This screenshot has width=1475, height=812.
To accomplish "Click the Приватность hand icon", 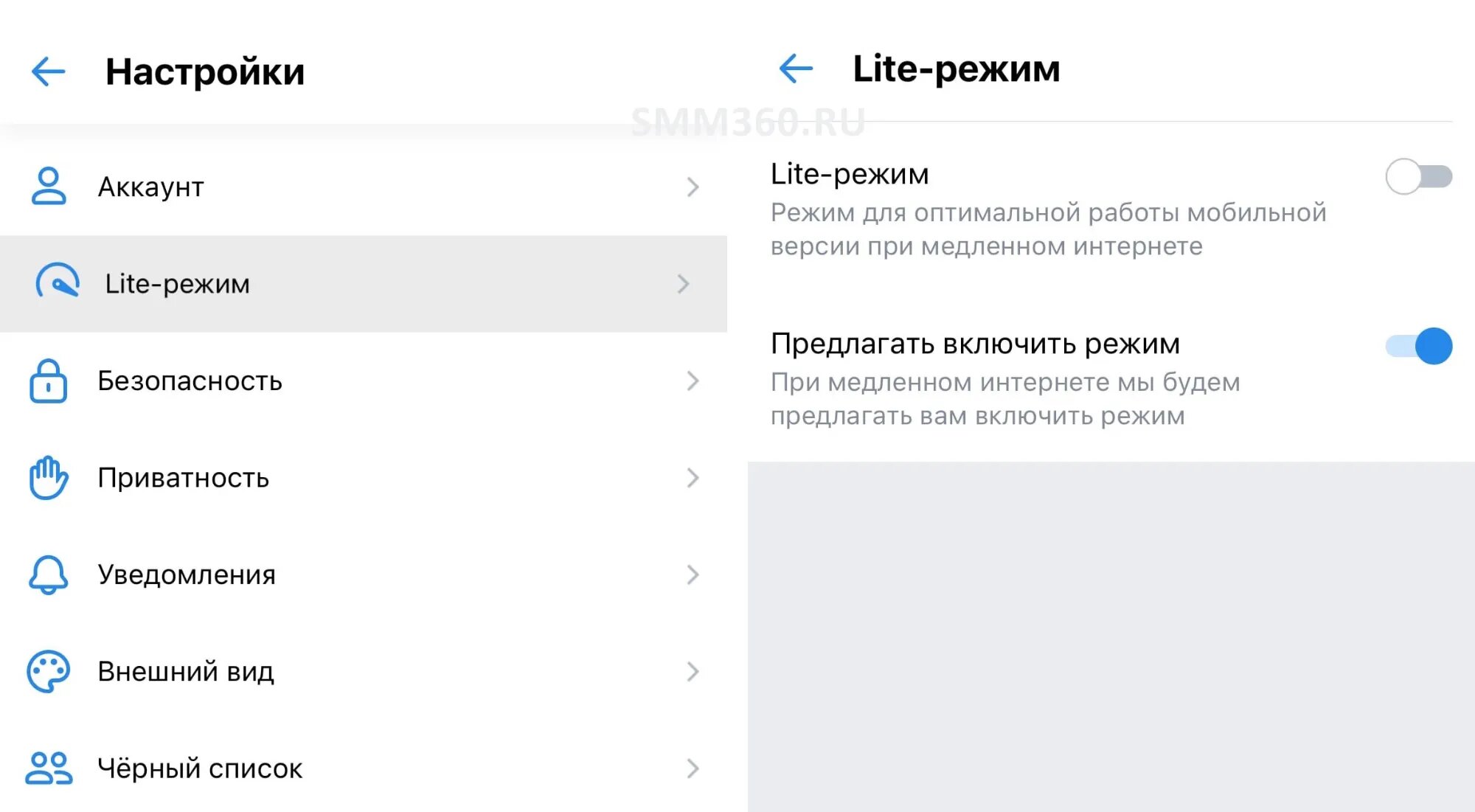I will (49, 477).
